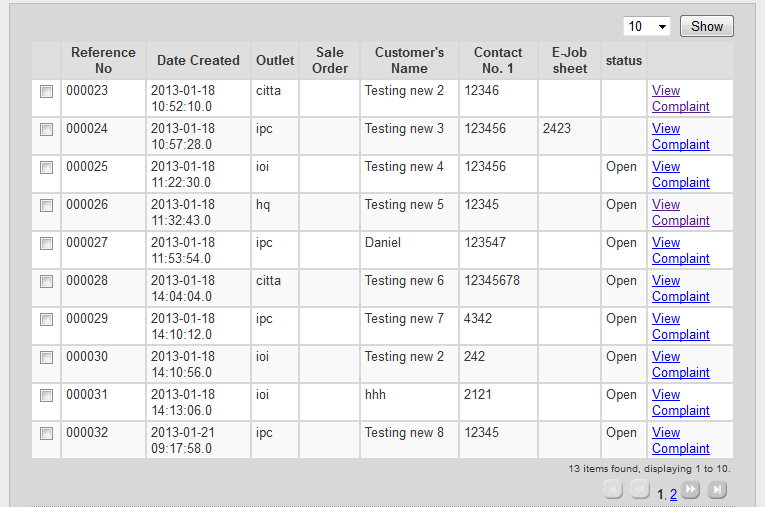This screenshot has height=507, width=765.
Task: Go to the first page icon
Action: click(614, 490)
